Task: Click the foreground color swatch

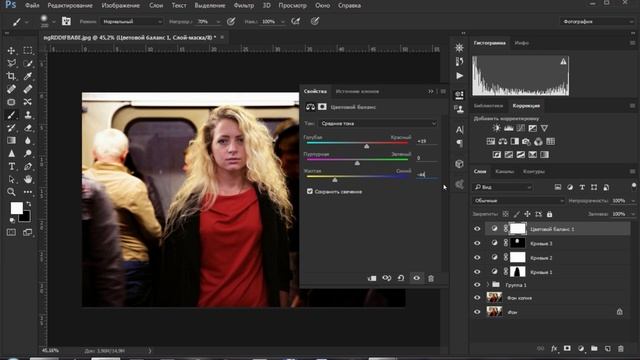Action: click(16, 208)
